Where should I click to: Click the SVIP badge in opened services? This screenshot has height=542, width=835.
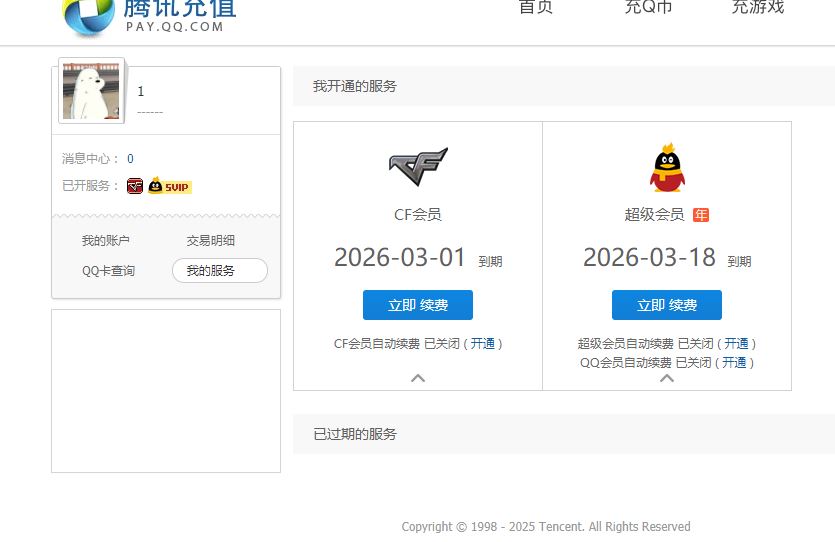coord(170,186)
